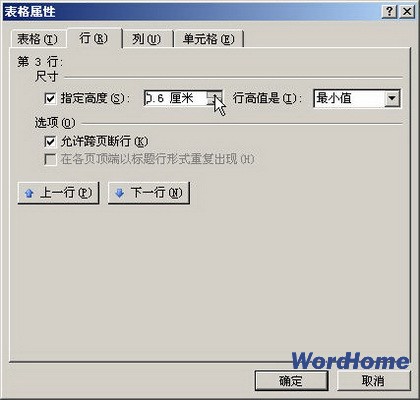Go to next row with 下一行 button
The width and height of the screenshot is (420, 400).
pyautogui.click(x=149, y=193)
